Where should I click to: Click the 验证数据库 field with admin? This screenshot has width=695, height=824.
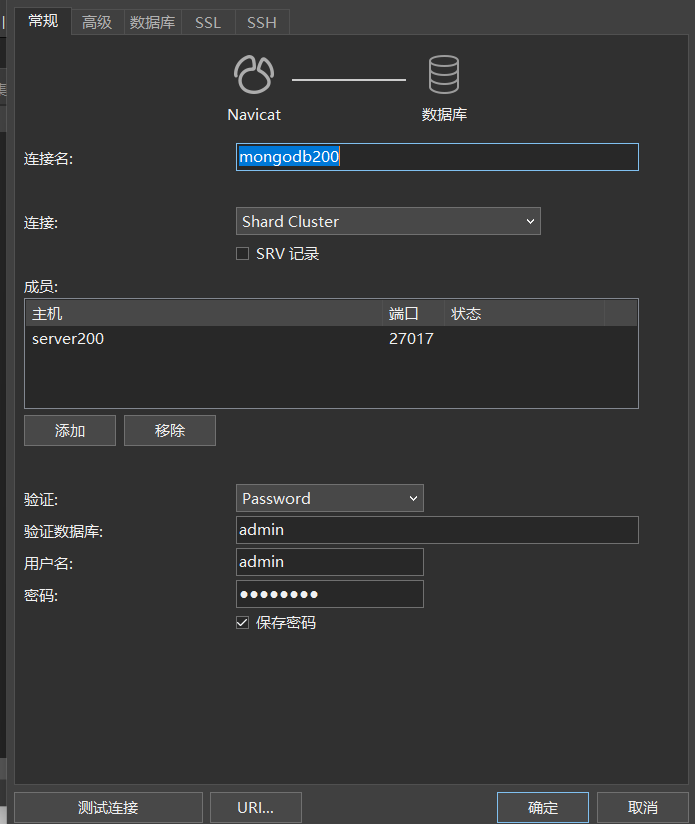coord(437,530)
